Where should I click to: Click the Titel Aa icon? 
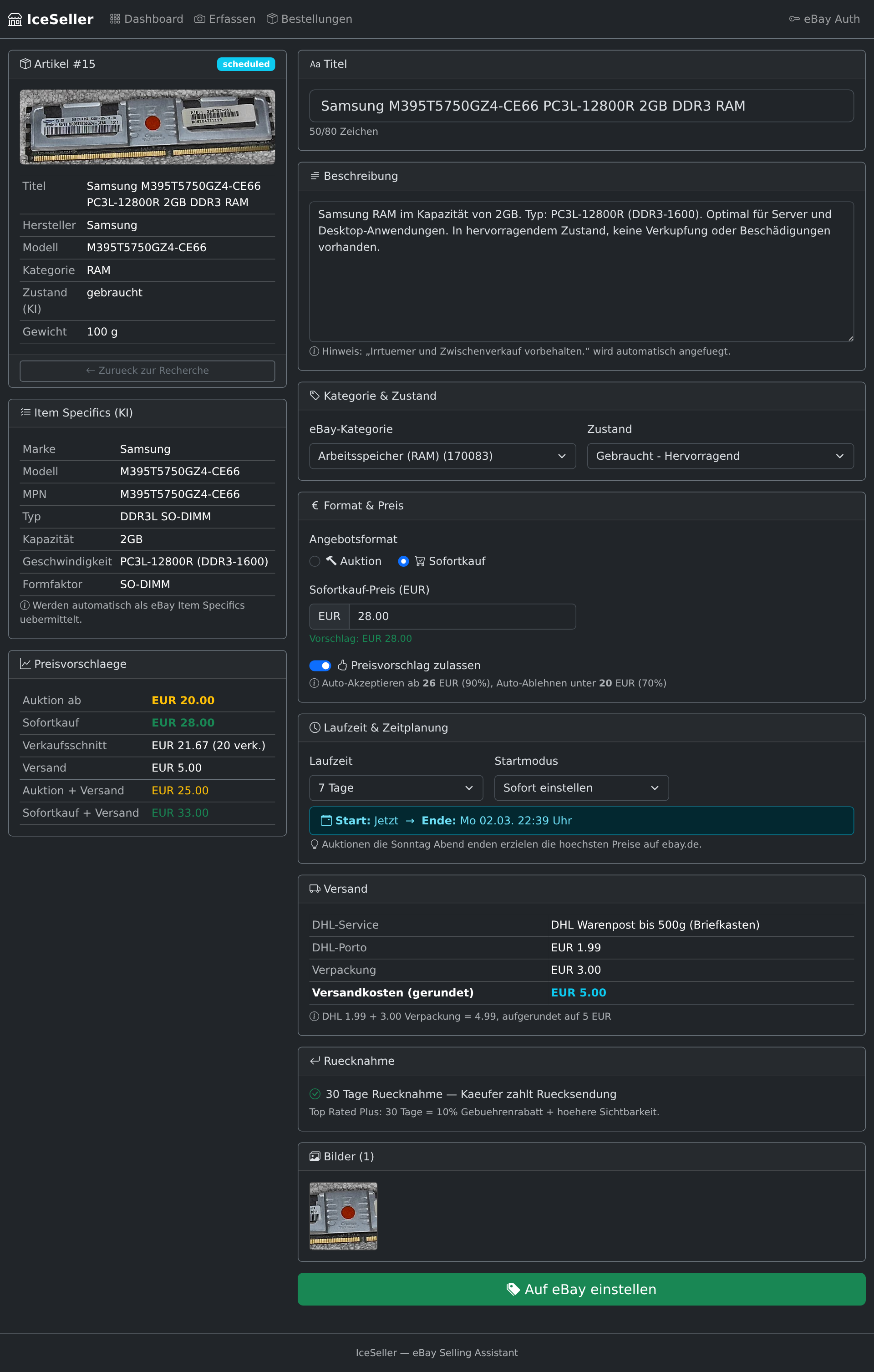coord(315,64)
